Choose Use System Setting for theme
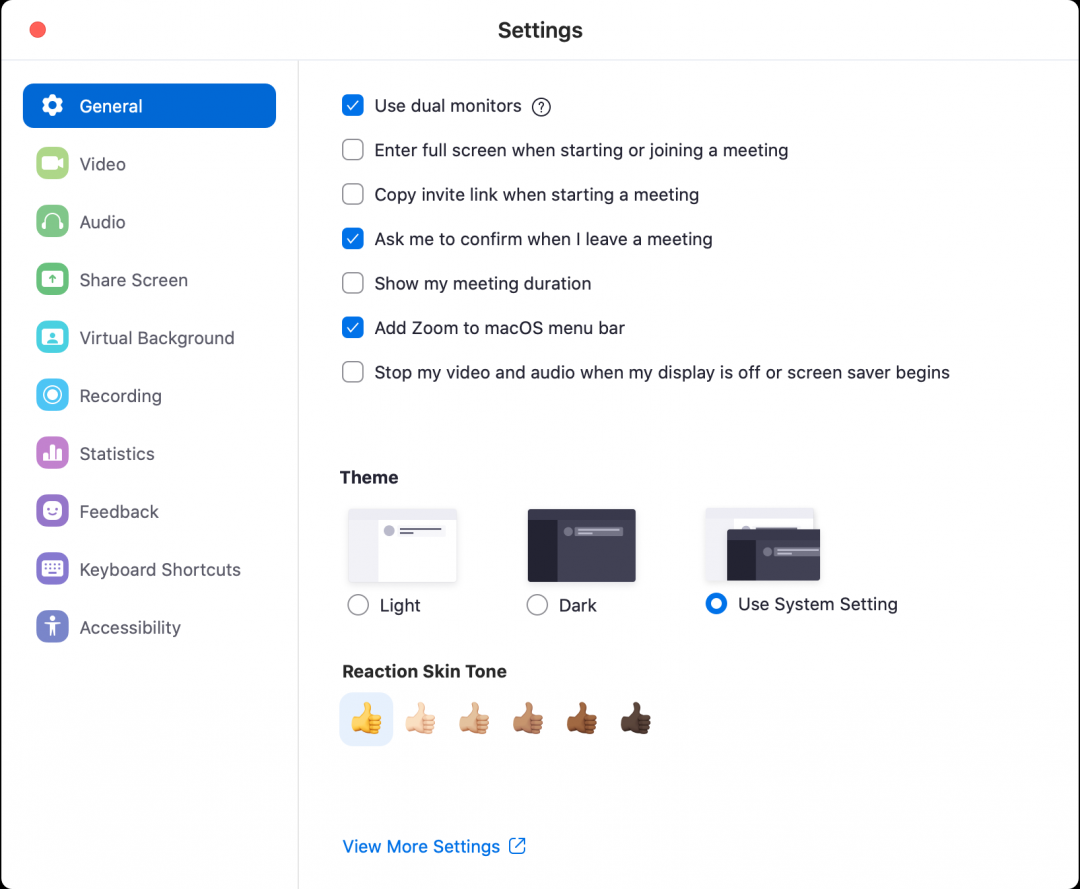 pyautogui.click(x=716, y=604)
